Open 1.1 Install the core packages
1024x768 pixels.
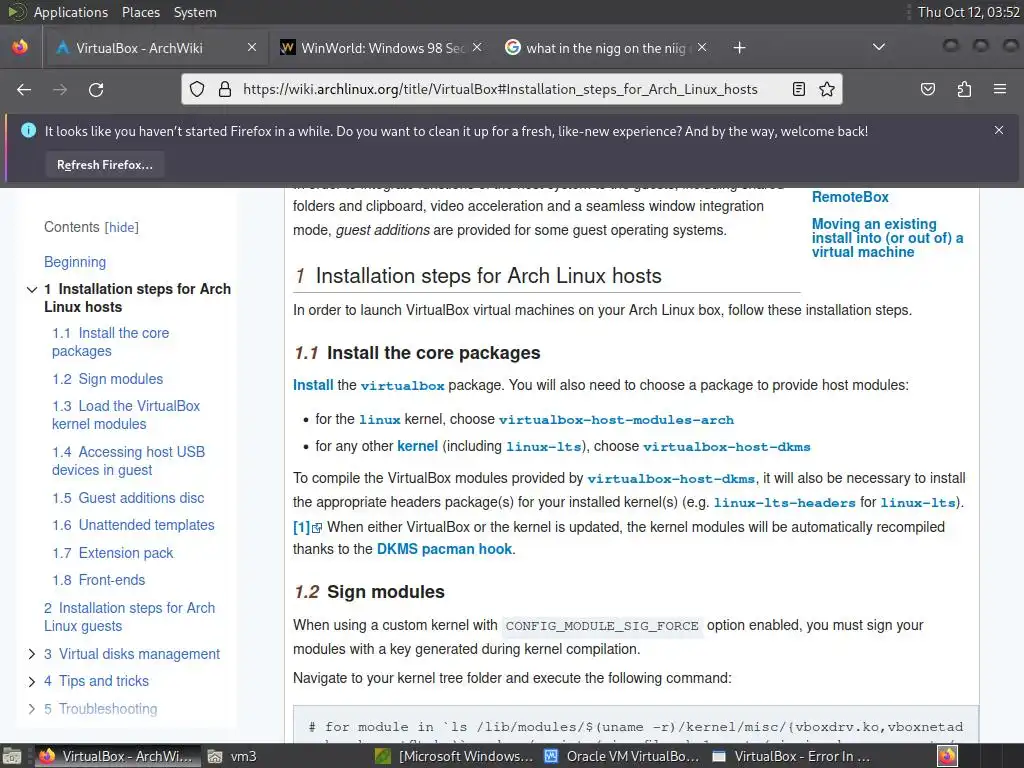point(110,342)
